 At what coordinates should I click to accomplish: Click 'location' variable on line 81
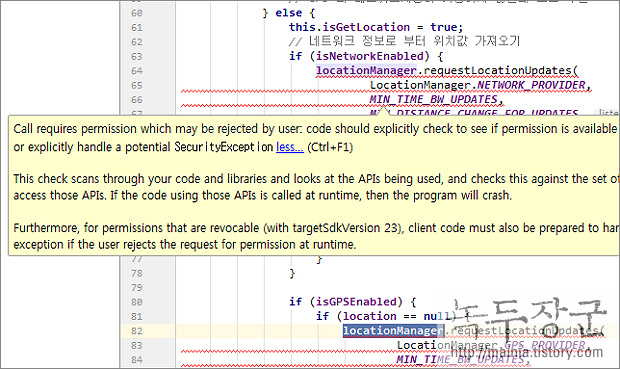click(369, 316)
